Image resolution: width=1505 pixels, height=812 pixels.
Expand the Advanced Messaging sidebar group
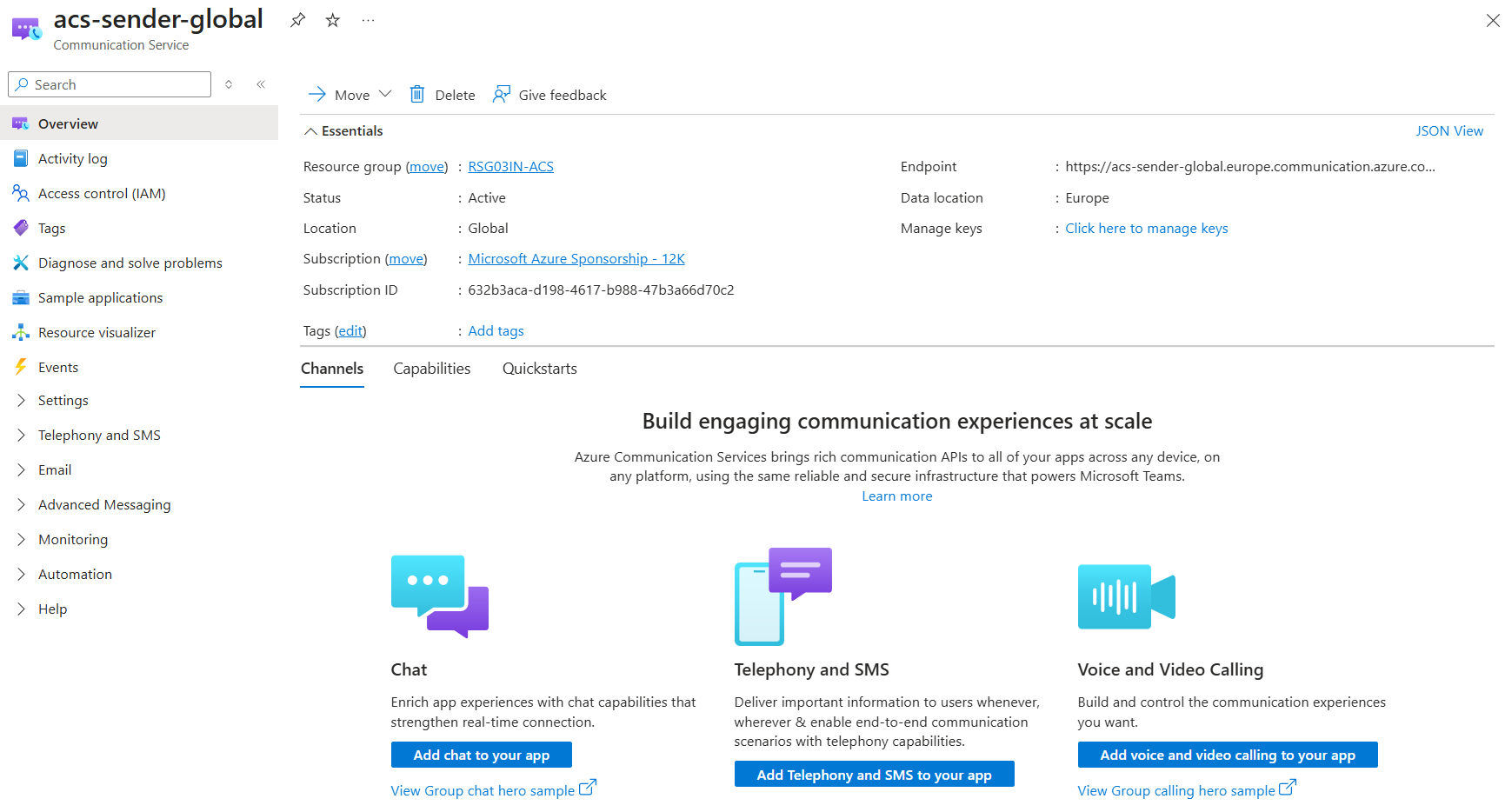click(x=104, y=504)
